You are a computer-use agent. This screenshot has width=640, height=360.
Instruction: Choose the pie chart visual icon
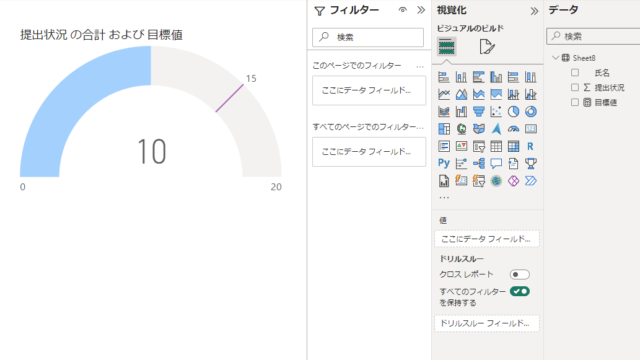(513, 111)
